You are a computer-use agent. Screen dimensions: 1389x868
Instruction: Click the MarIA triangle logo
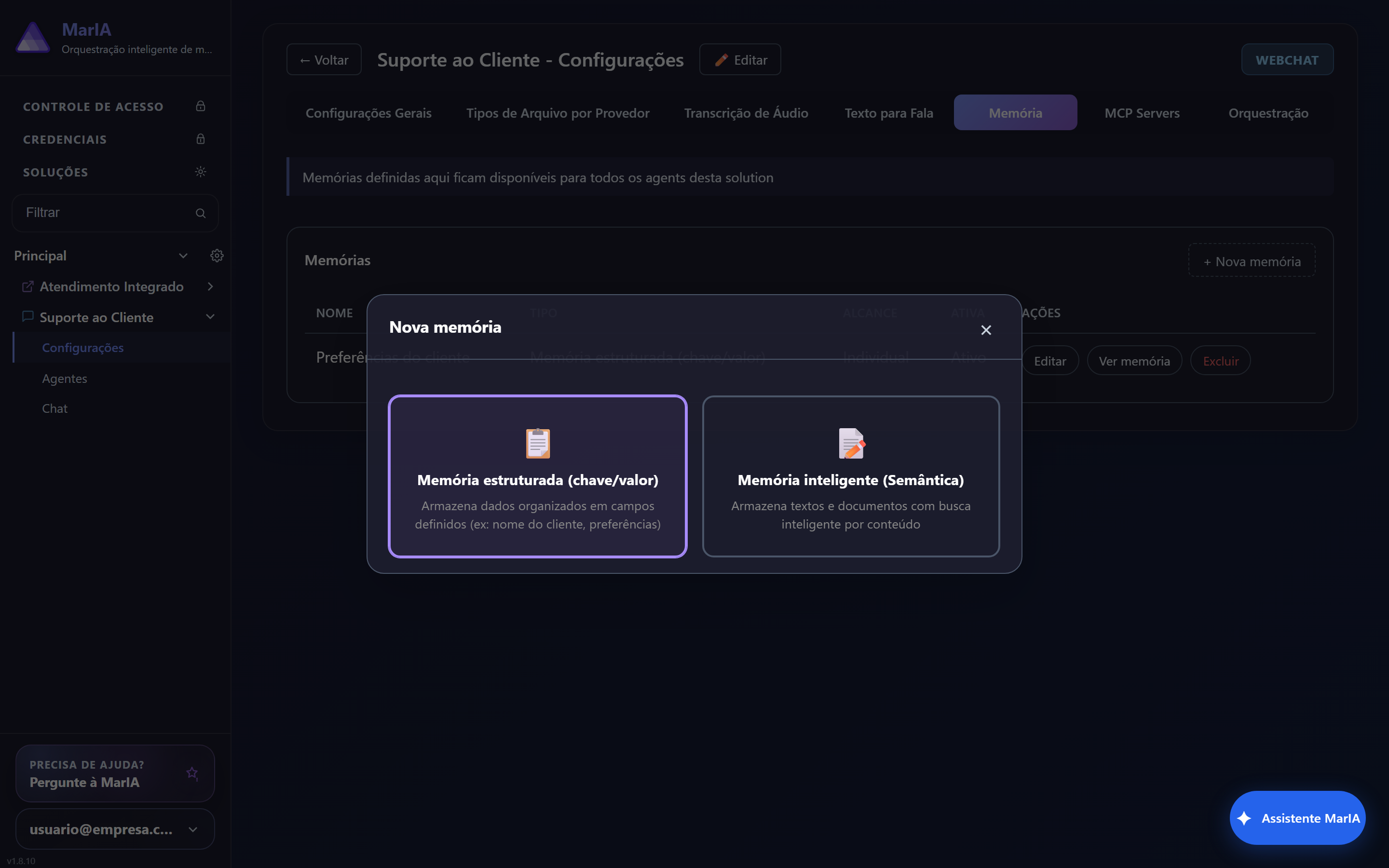(33, 37)
